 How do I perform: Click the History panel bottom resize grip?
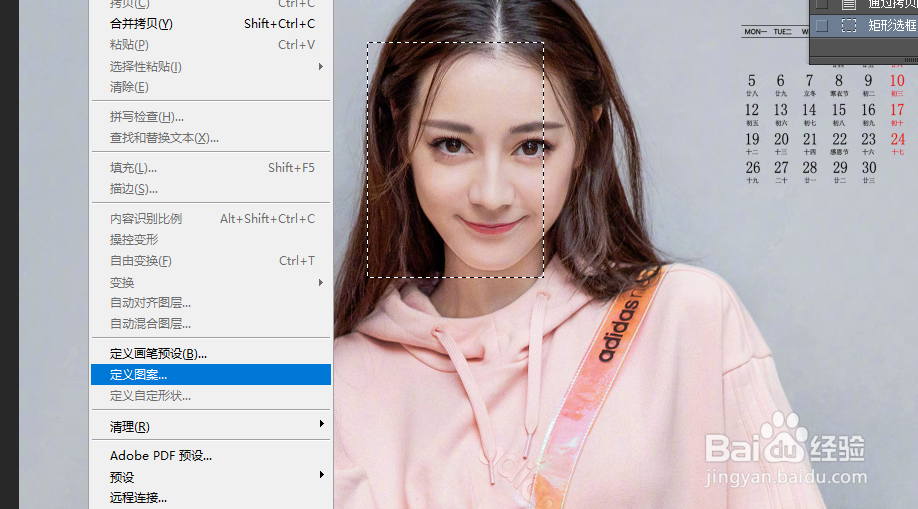910,60
